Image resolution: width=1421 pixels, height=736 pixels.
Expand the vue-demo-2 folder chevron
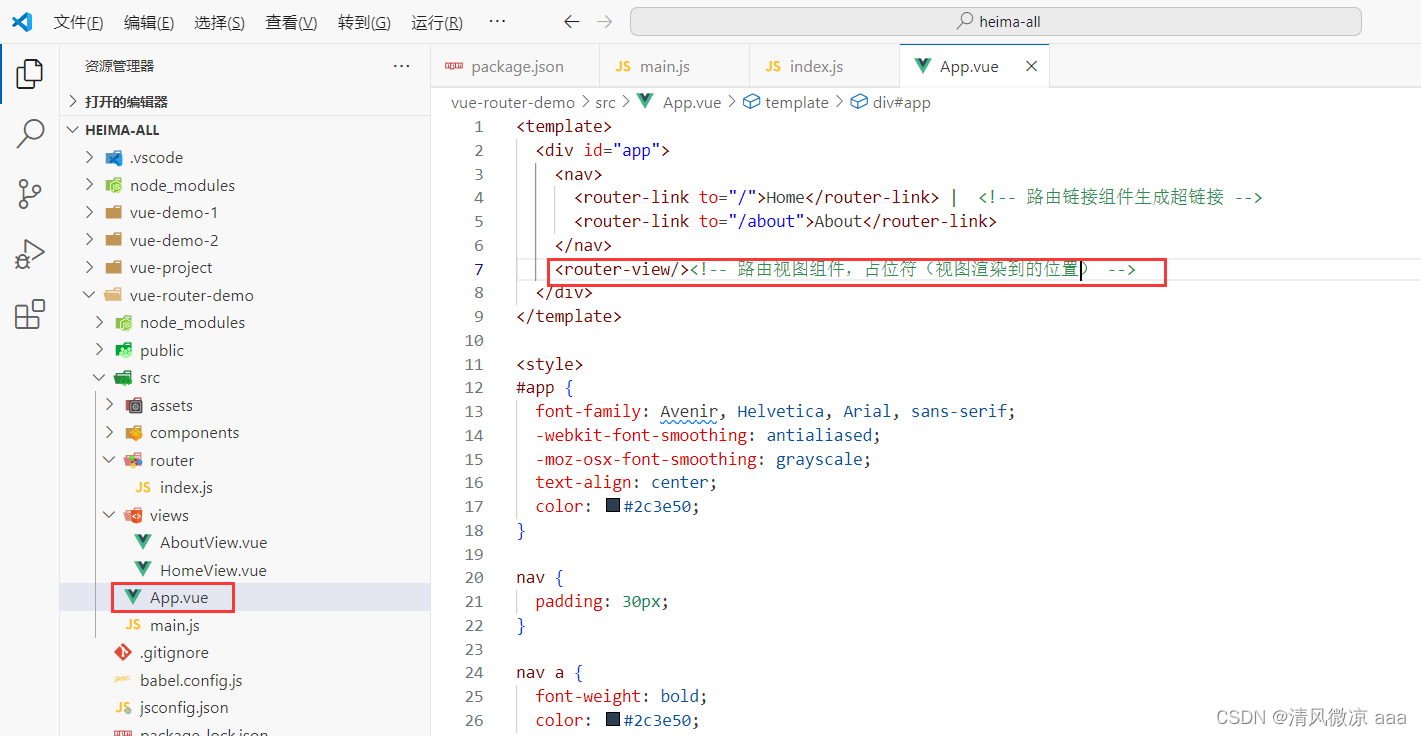89,240
